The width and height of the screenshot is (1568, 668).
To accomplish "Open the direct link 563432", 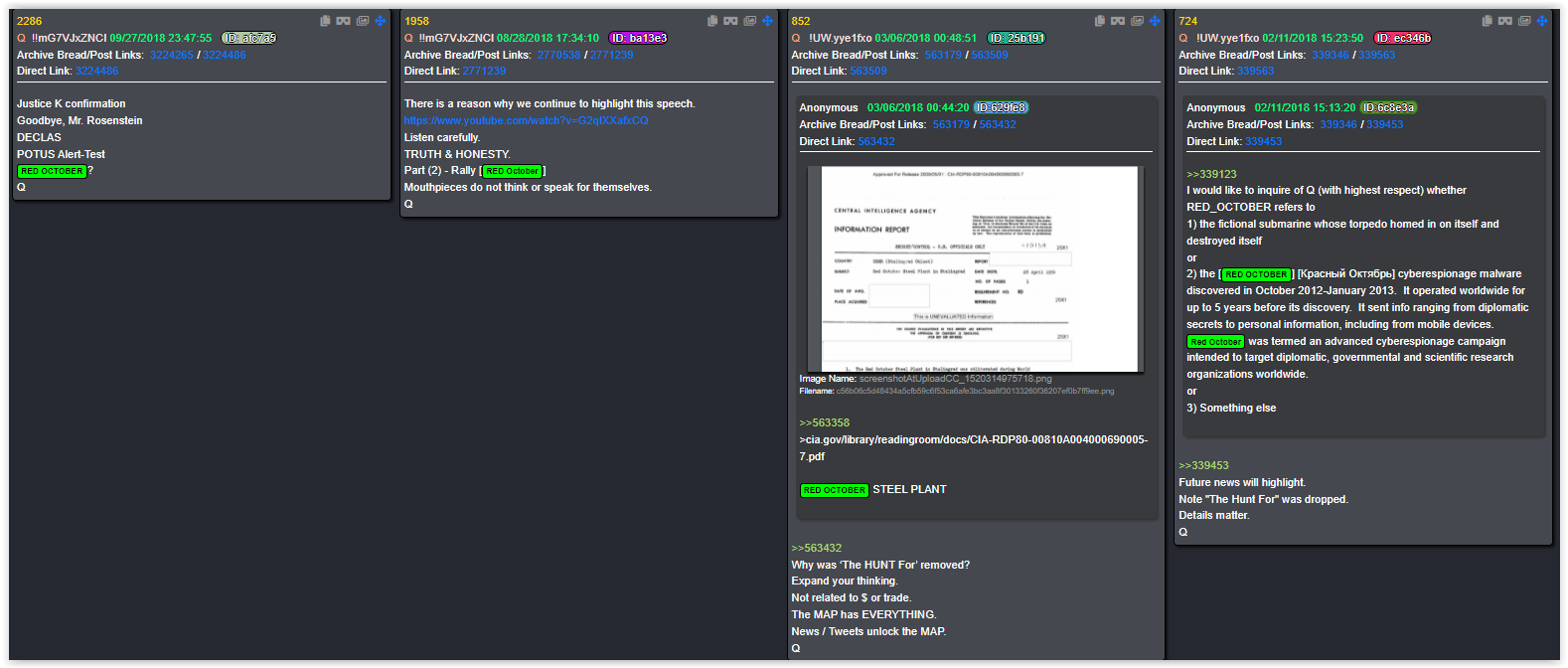I will pos(876,141).
